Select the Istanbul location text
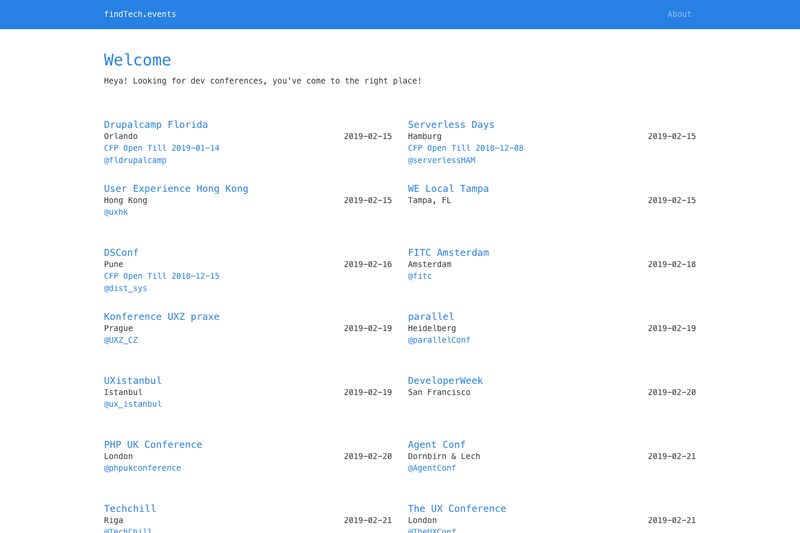 (x=123, y=392)
